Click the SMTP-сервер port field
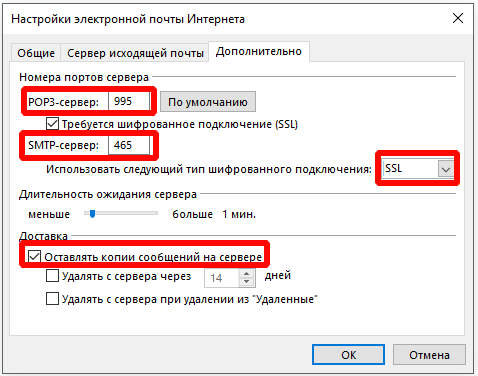 (129, 145)
